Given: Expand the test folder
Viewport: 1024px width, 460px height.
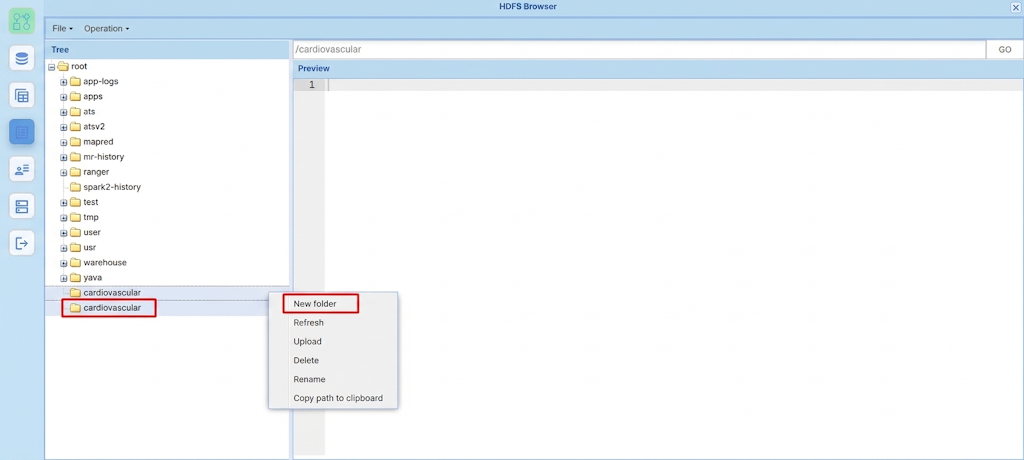Looking at the screenshot, I should pyautogui.click(x=64, y=203).
